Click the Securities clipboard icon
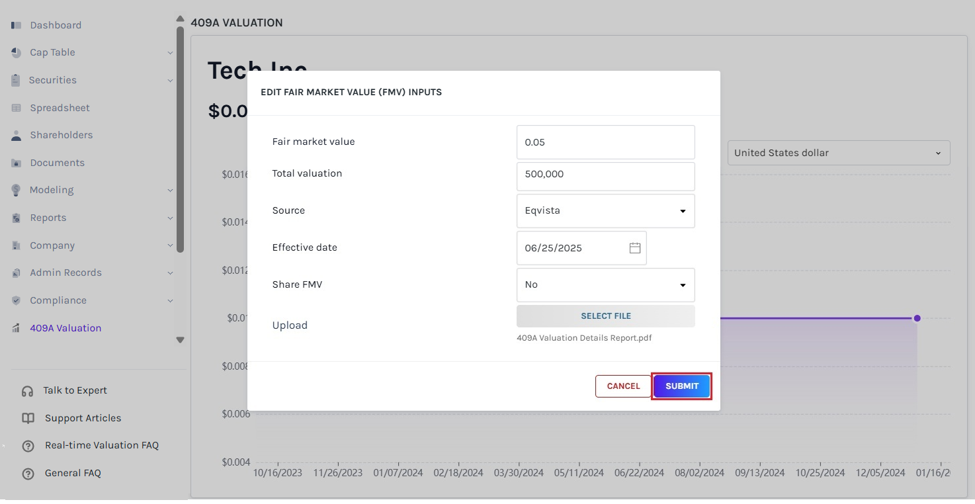The height and width of the screenshot is (504, 975). tap(16, 80)
